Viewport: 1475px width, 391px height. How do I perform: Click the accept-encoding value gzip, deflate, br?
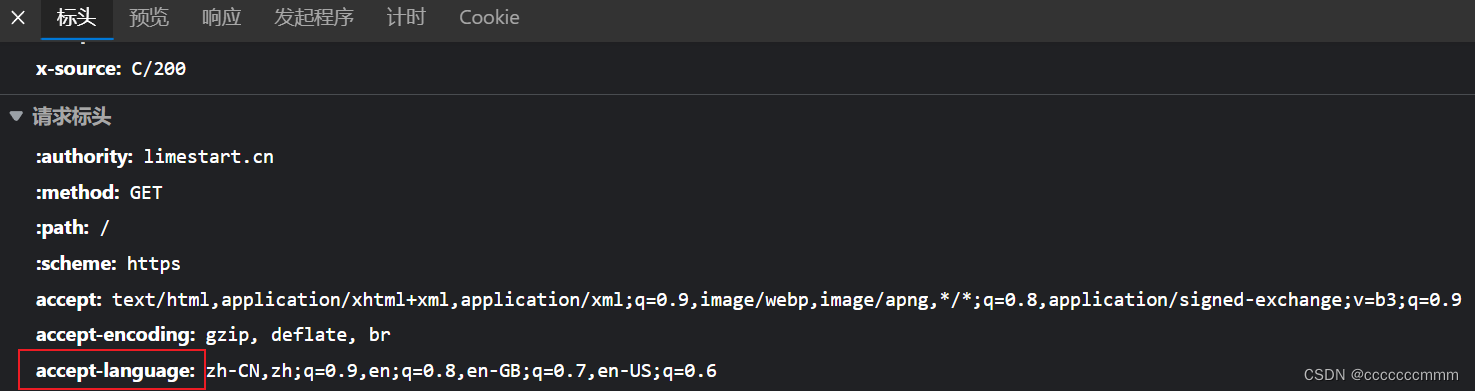(296, 335)
